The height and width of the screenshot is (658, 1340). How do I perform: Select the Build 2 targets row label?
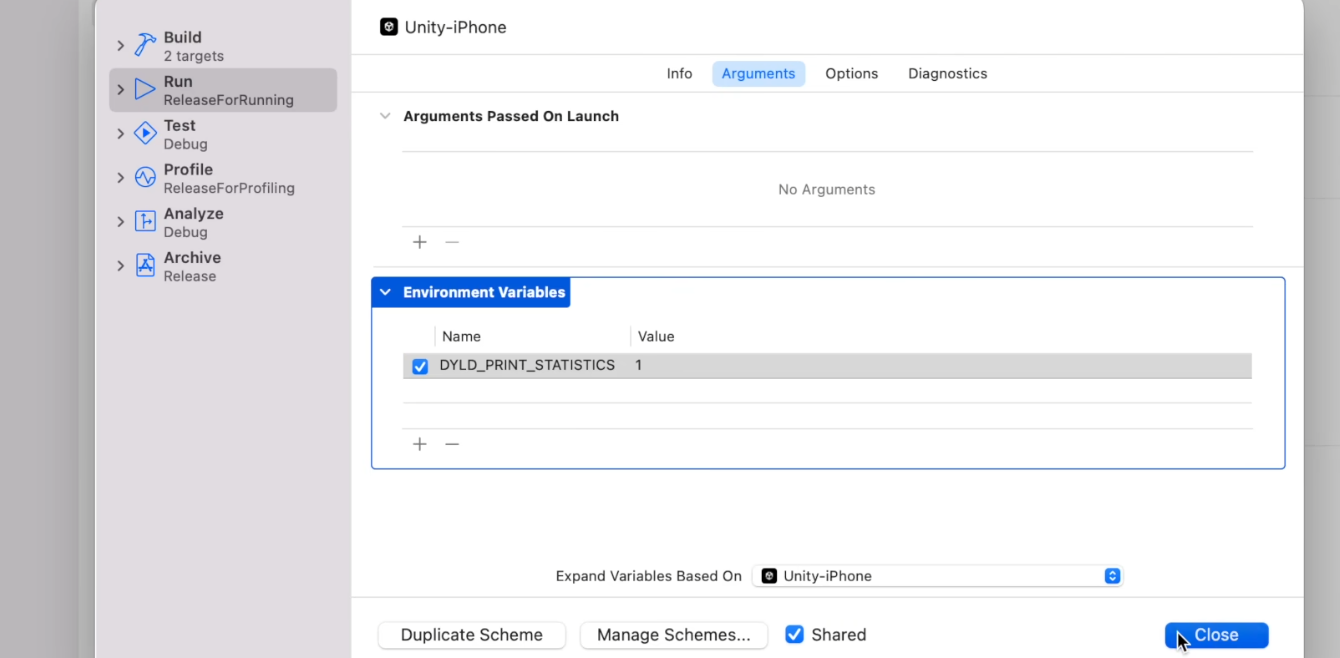(194, 46)
